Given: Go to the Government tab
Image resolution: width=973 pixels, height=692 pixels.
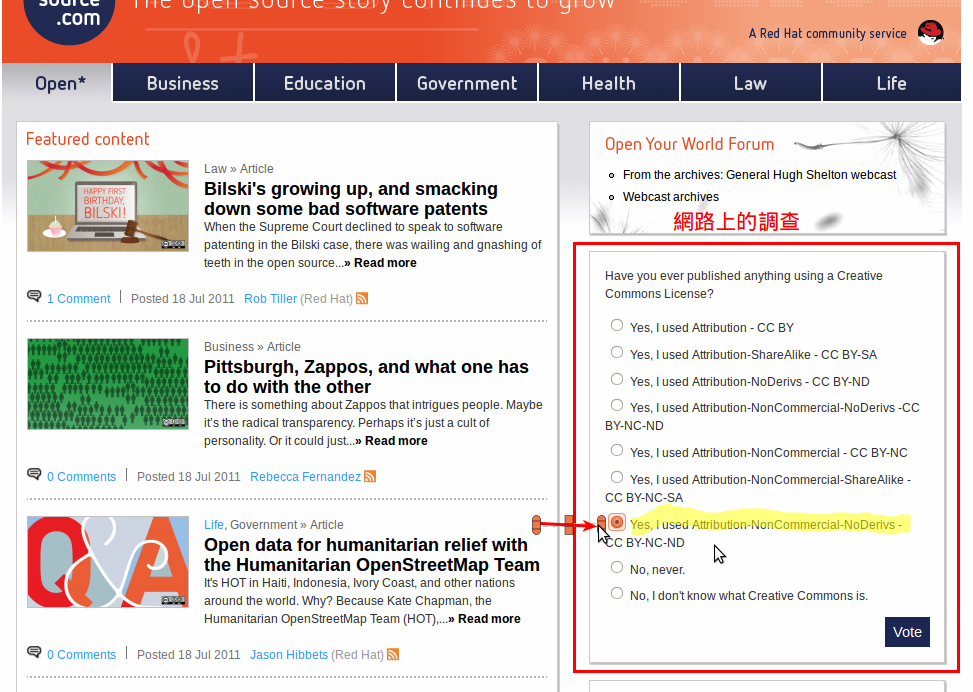Looking at the screenshot, I should click(x=467, y=83).
